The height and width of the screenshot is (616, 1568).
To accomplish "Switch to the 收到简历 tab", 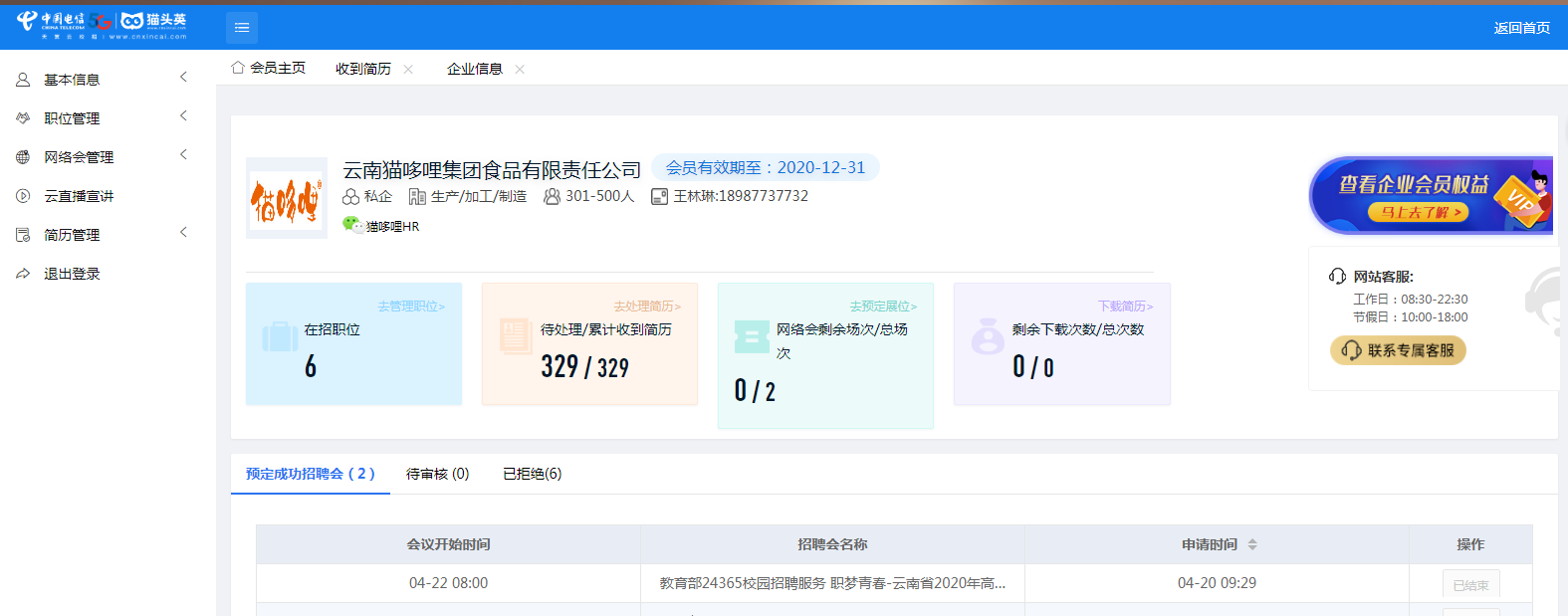I will pos(363,69).
